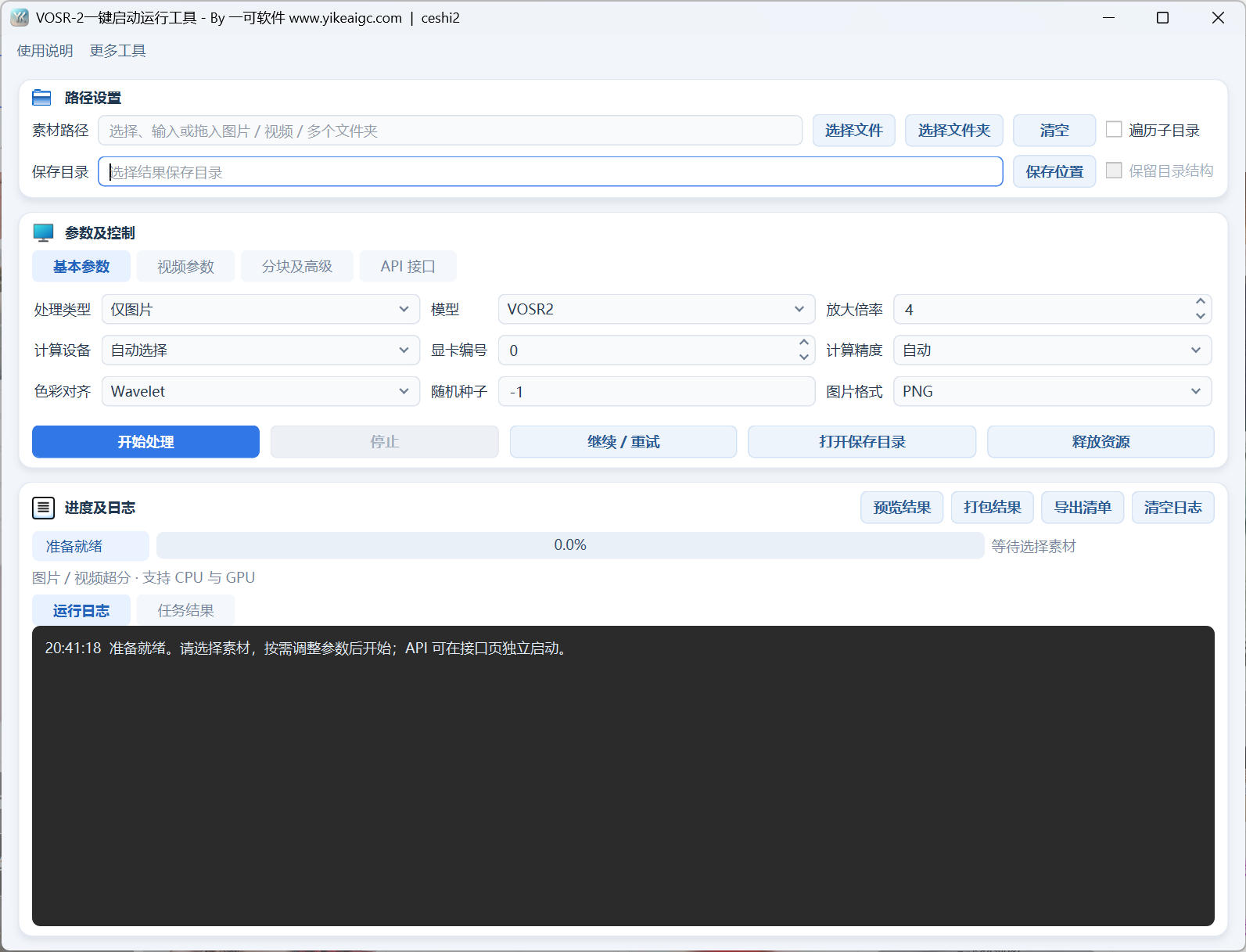
Task: Switch to the 分块及高级 tab
Action: pyautogui.click(x=297, y=267)
